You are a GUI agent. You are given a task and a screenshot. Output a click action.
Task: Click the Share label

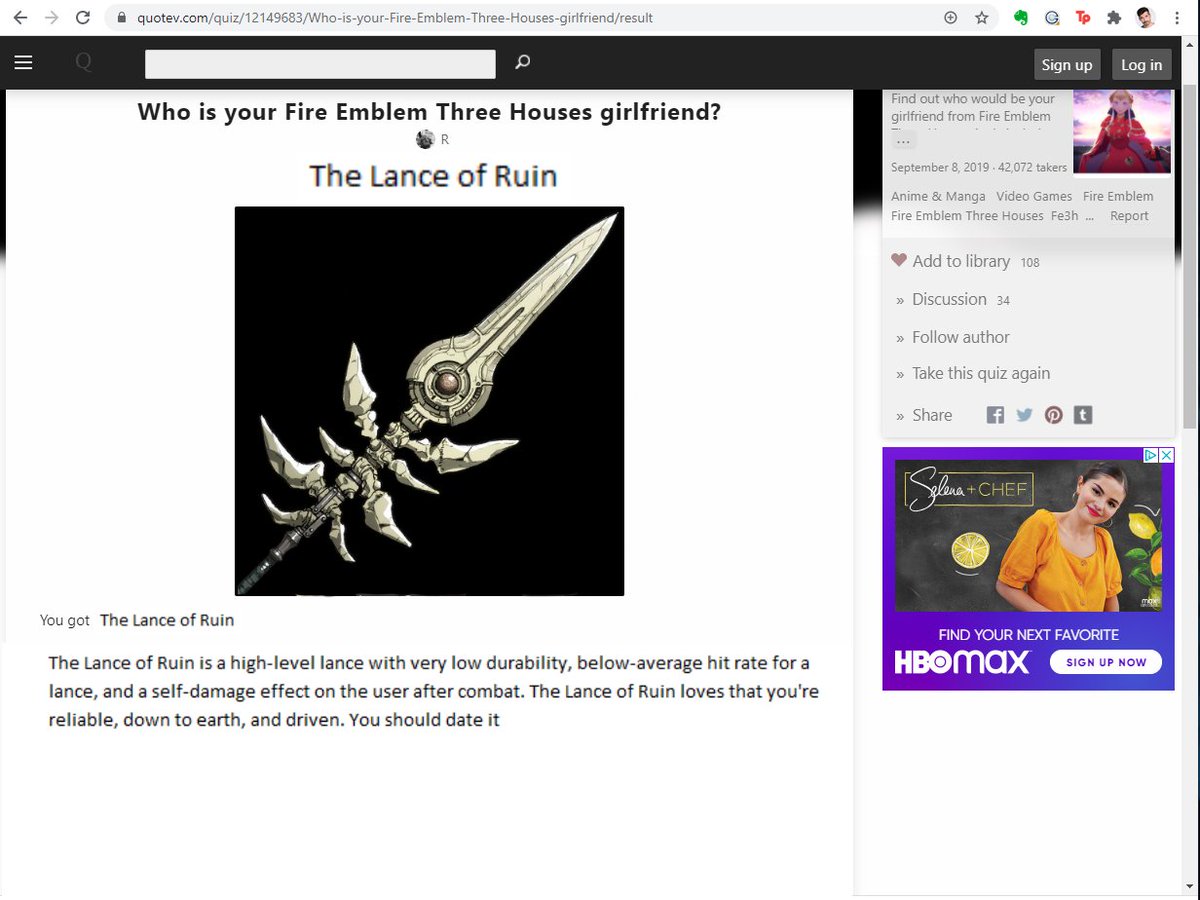932,415
